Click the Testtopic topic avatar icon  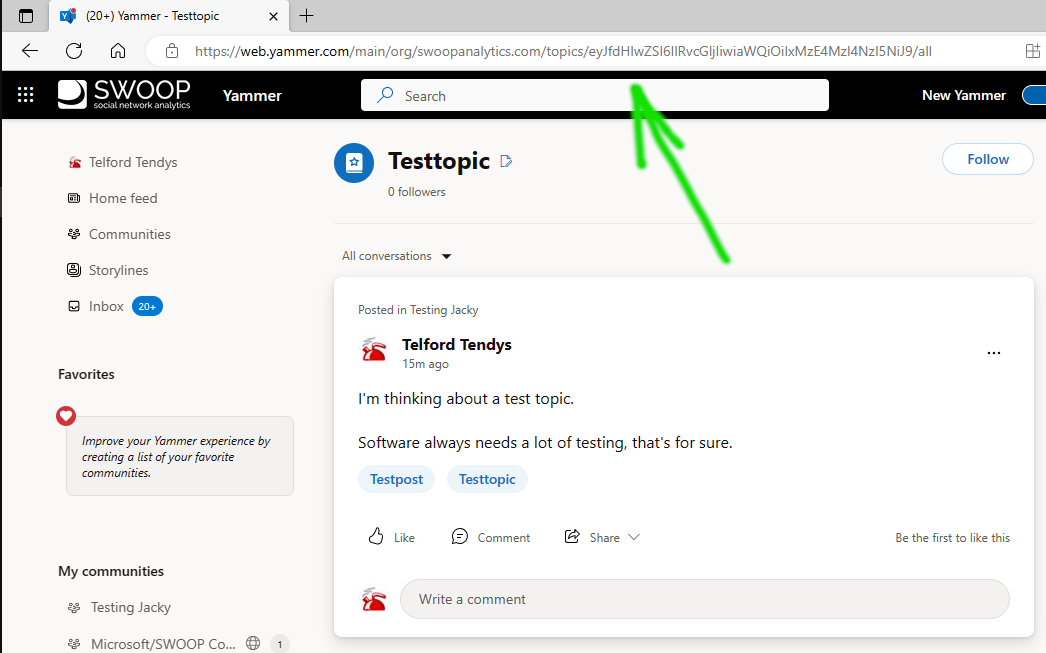(354, 163)
